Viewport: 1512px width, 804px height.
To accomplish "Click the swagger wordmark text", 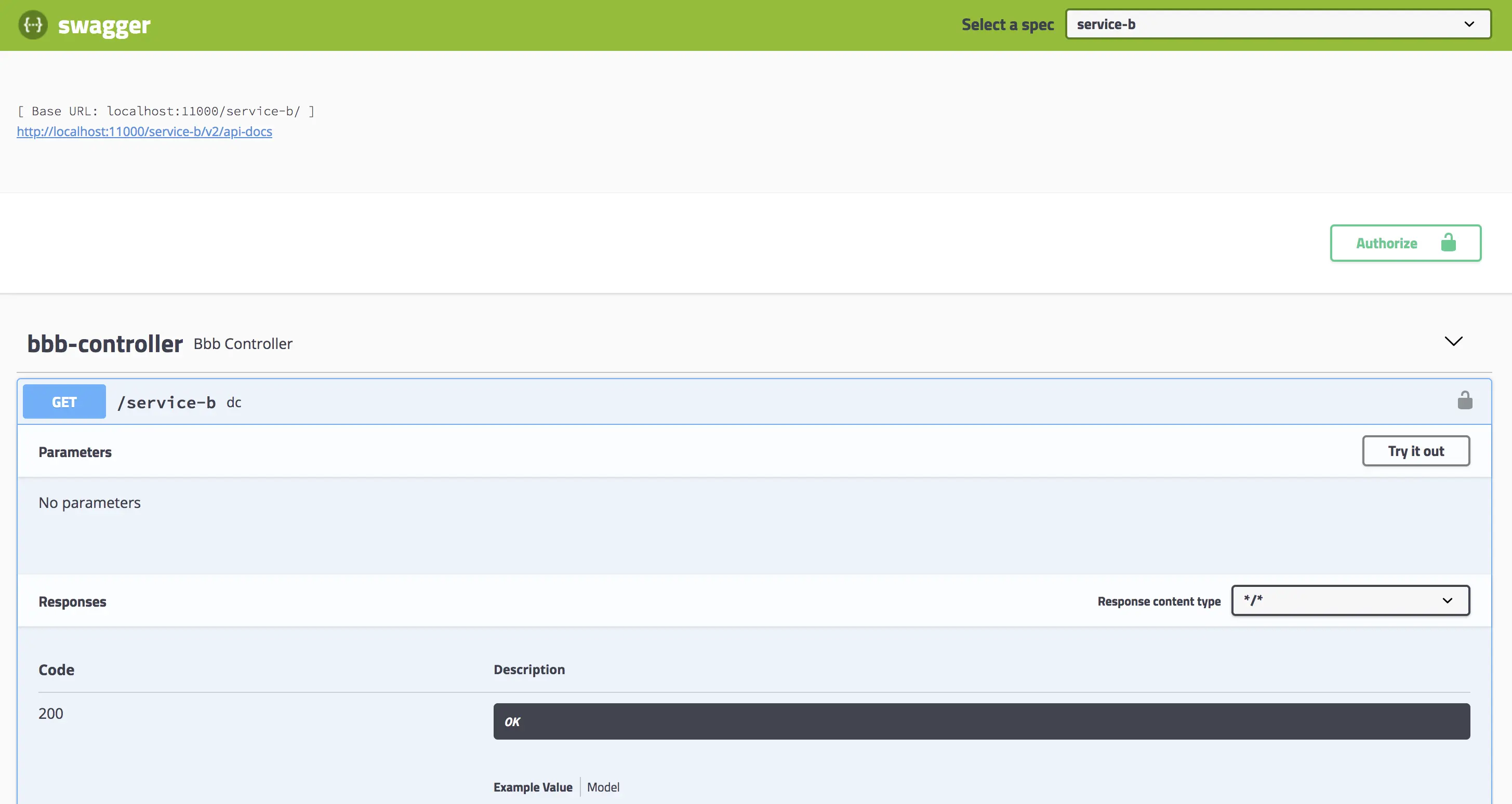I will pyautogui.click(x=104, y=25).
